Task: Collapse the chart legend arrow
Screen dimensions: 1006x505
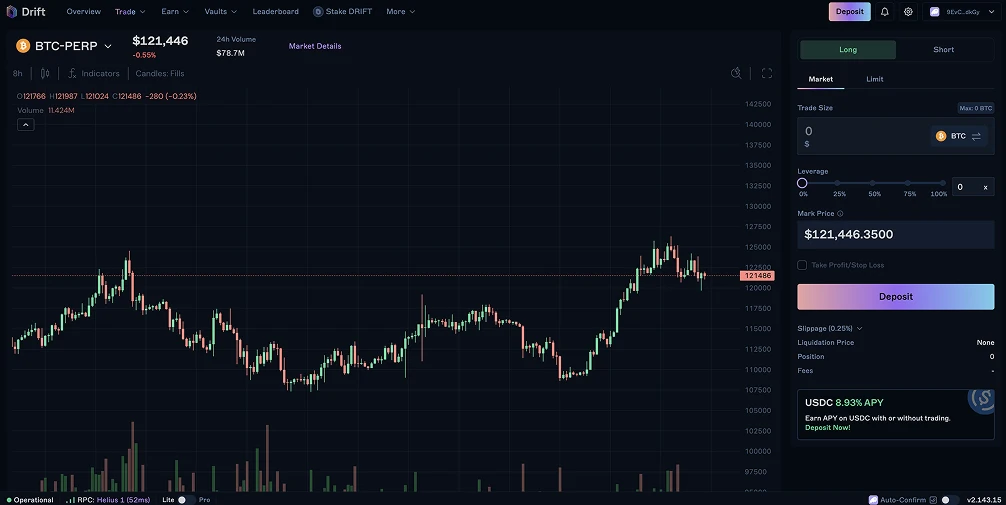Action: (26, 125)
